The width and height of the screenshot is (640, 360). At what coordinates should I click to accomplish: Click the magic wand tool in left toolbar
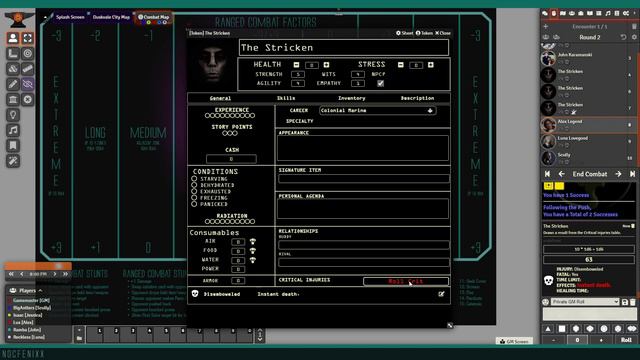point(13,161)
